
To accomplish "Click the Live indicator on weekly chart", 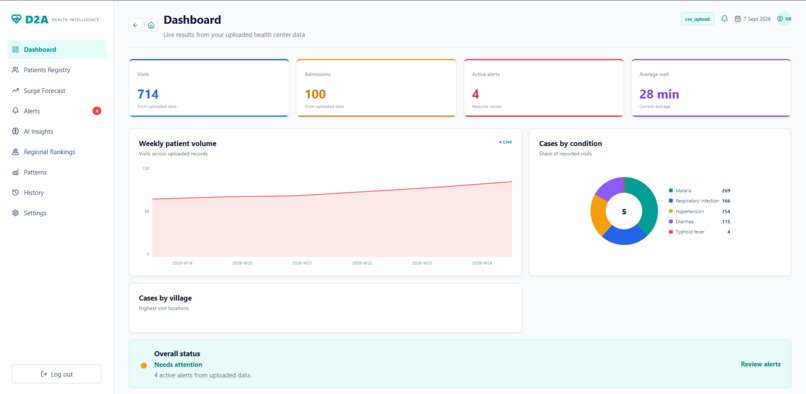I will pos(505,142).
